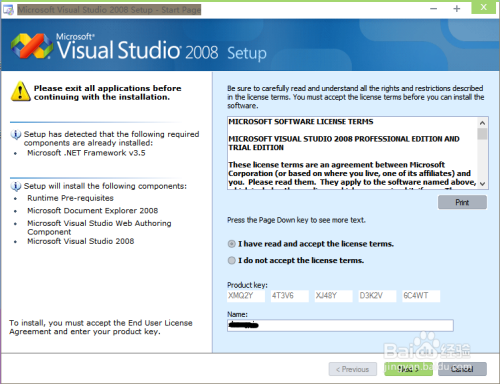
Task: Click 'Microsoft Visual Studio 2008' list item
Action: [x=81, y=241]
